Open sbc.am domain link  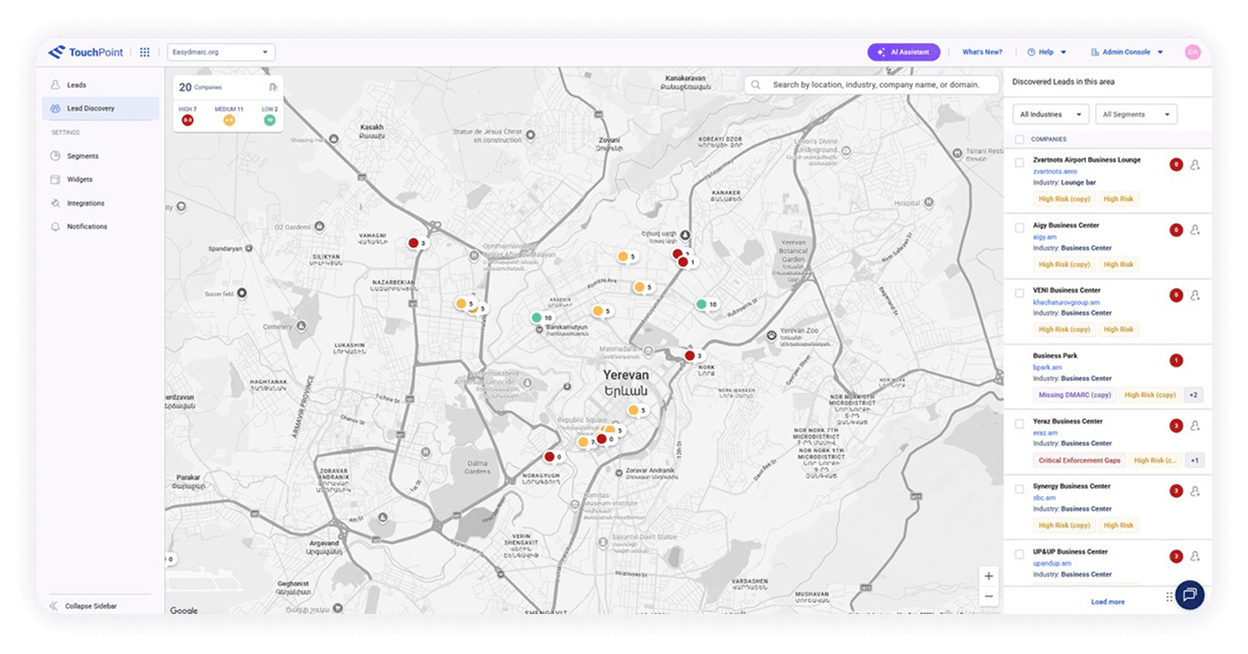tap(1044, 497)
